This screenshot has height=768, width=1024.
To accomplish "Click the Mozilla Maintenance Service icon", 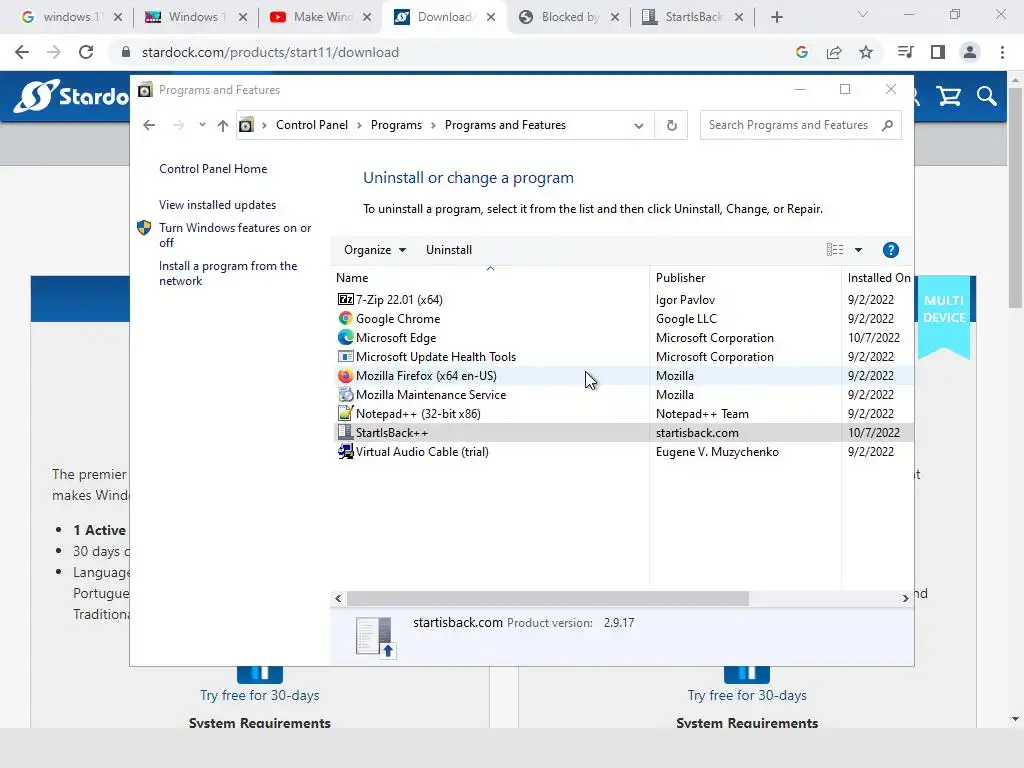I will pyautogui.click(x=345, y=394).
